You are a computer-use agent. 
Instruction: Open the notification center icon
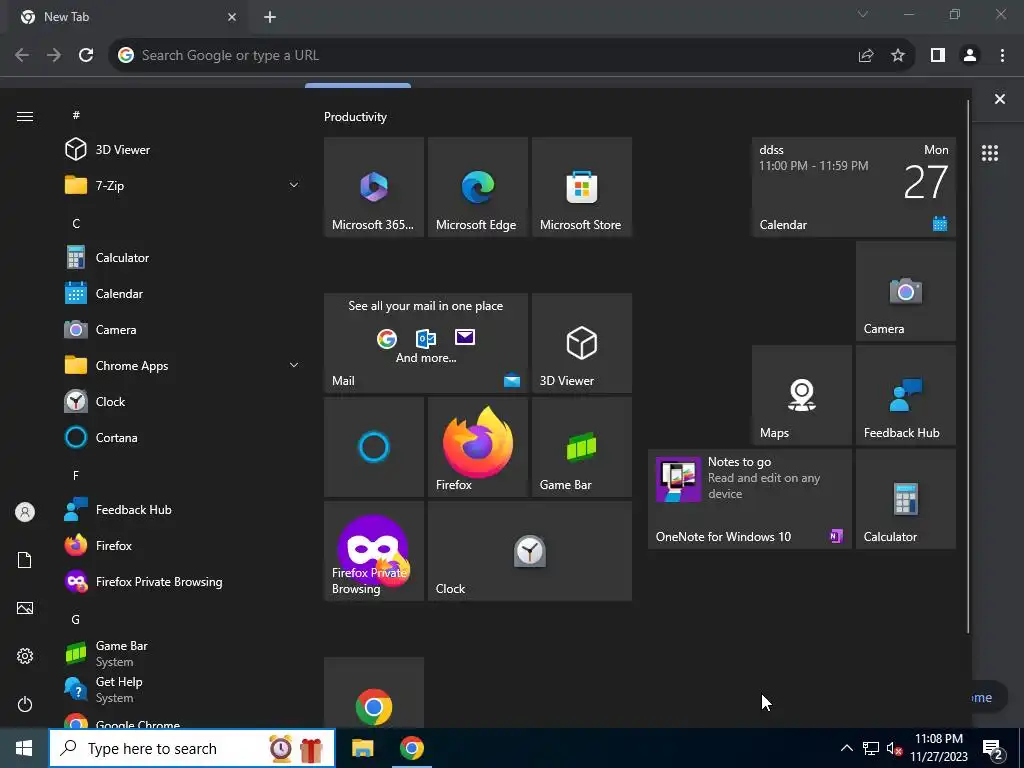coord(993,748)
